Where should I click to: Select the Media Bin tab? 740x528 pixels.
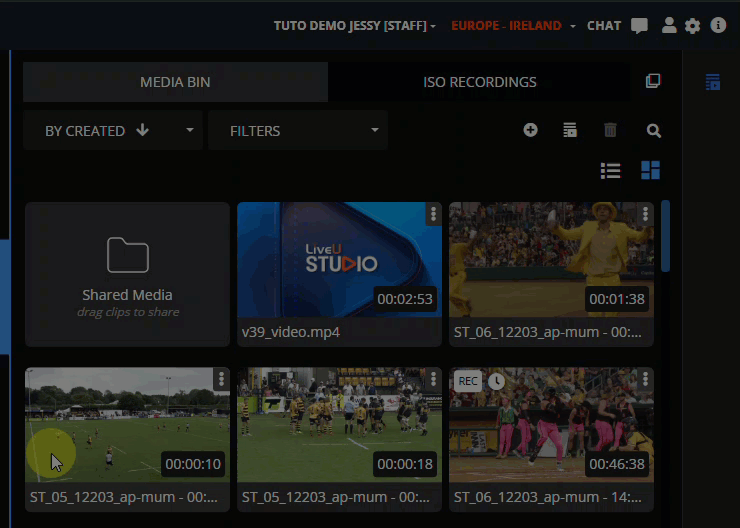(175, 82)
